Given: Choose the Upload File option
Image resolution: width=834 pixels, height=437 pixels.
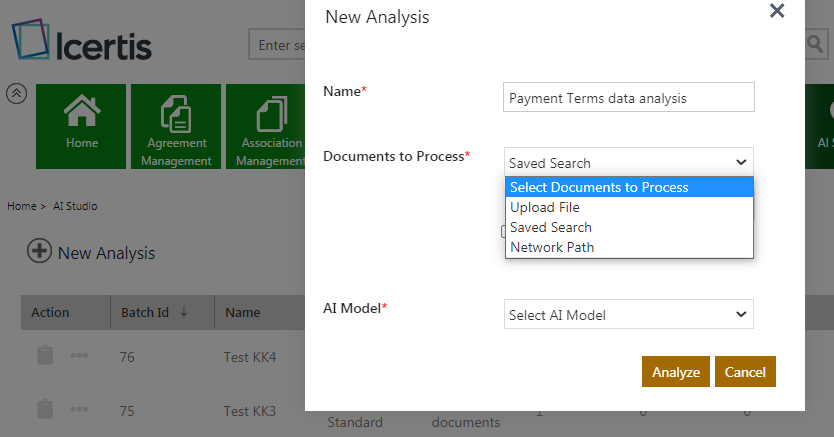Looking at the screenshot, I should (545, 207).
